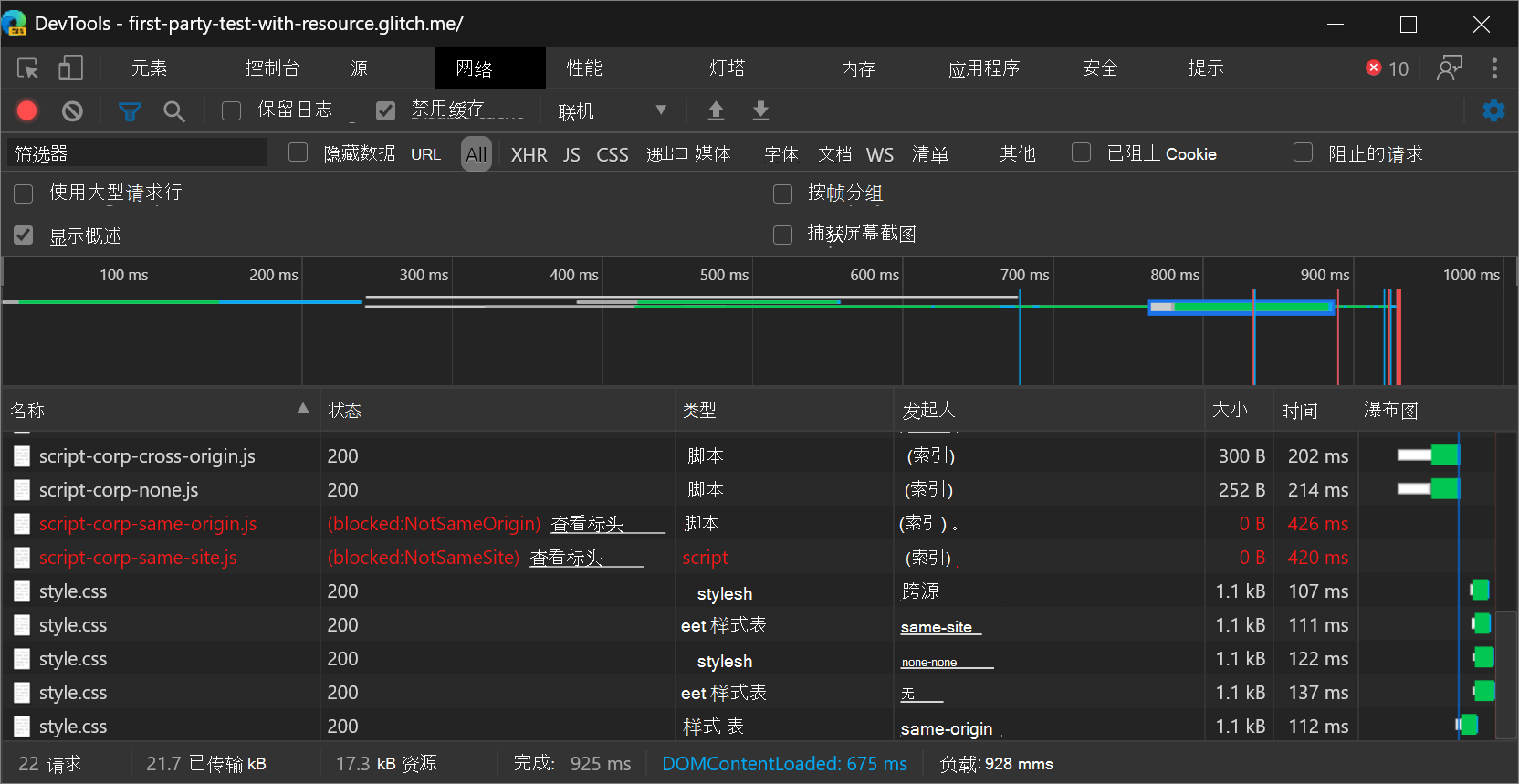This screenshot has height=784, width=1519.
Task: Open the throttling online dropdown
Action: pos(613,111)
